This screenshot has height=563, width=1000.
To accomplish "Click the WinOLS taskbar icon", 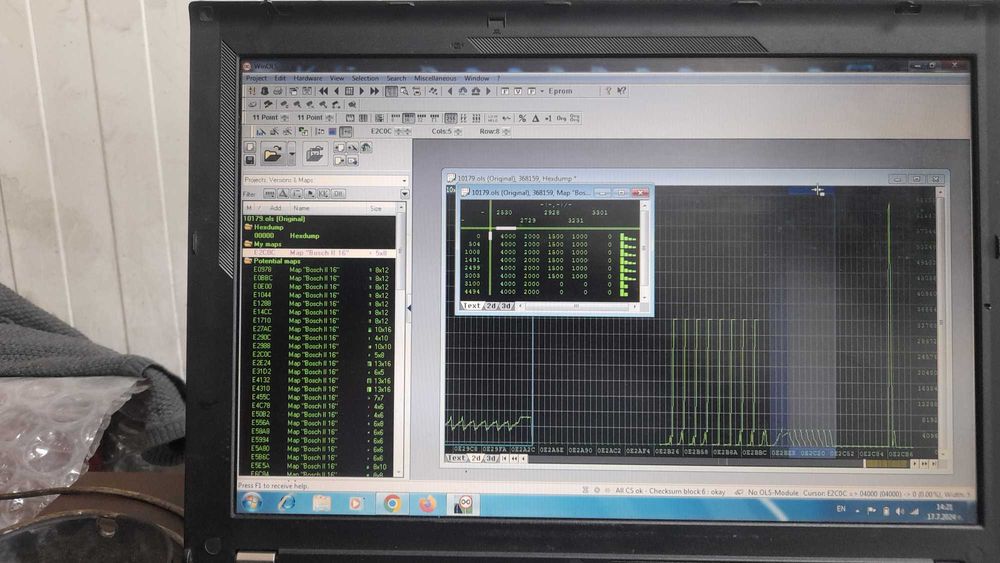I will click(x=464, y=504).
